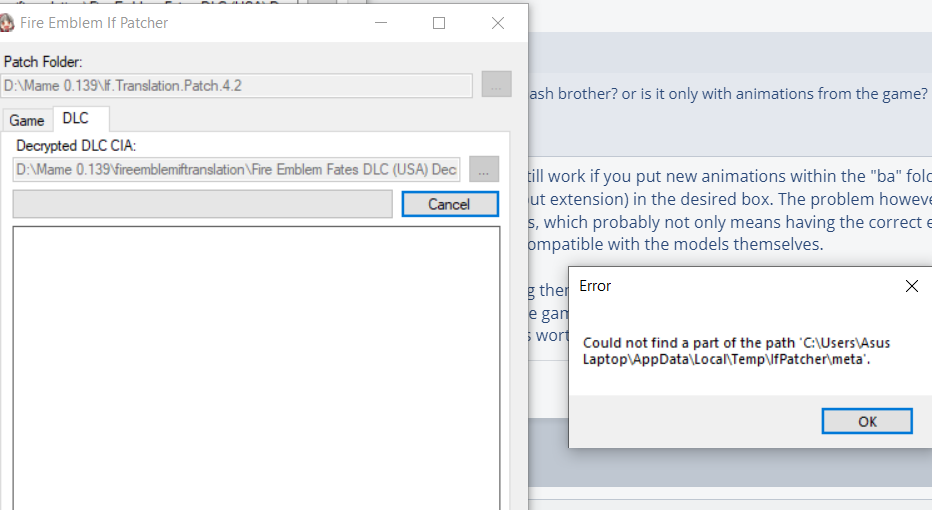Click the Decrypted DLC CIA path field
Viewport: 932px width, 510px height.
tap(237, 169)
